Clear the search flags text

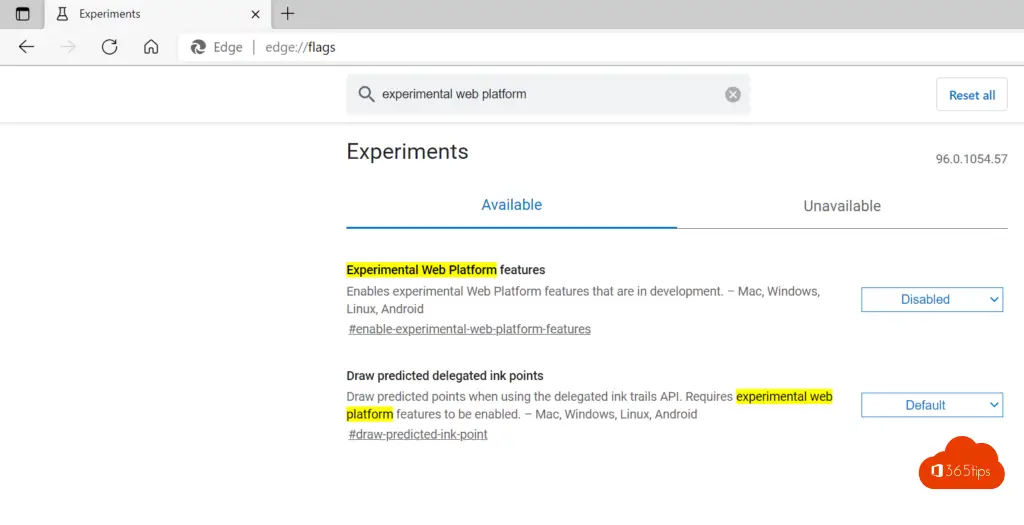click(733, 94)
